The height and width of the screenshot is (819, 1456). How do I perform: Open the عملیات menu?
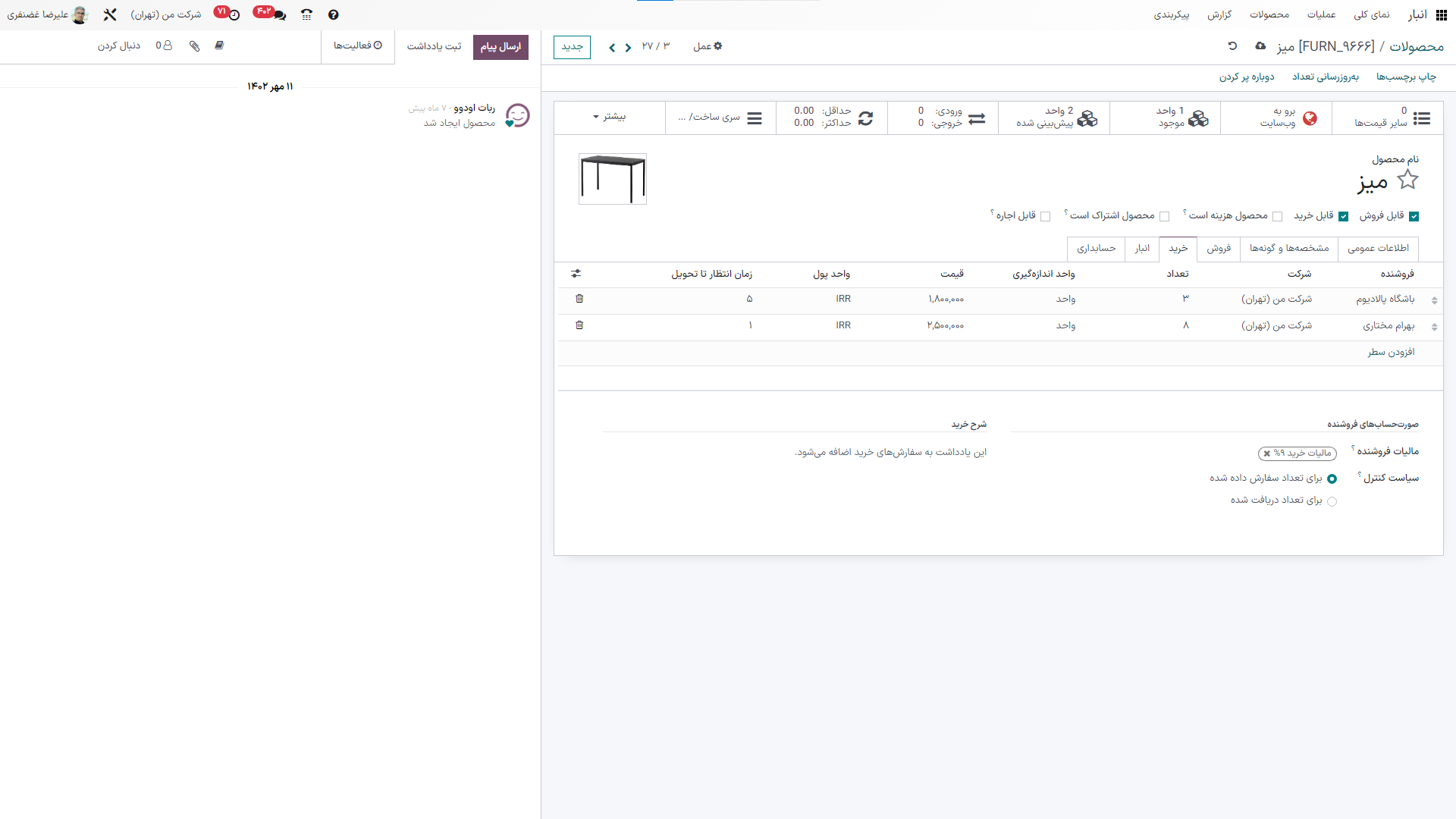click(1321, 14)
